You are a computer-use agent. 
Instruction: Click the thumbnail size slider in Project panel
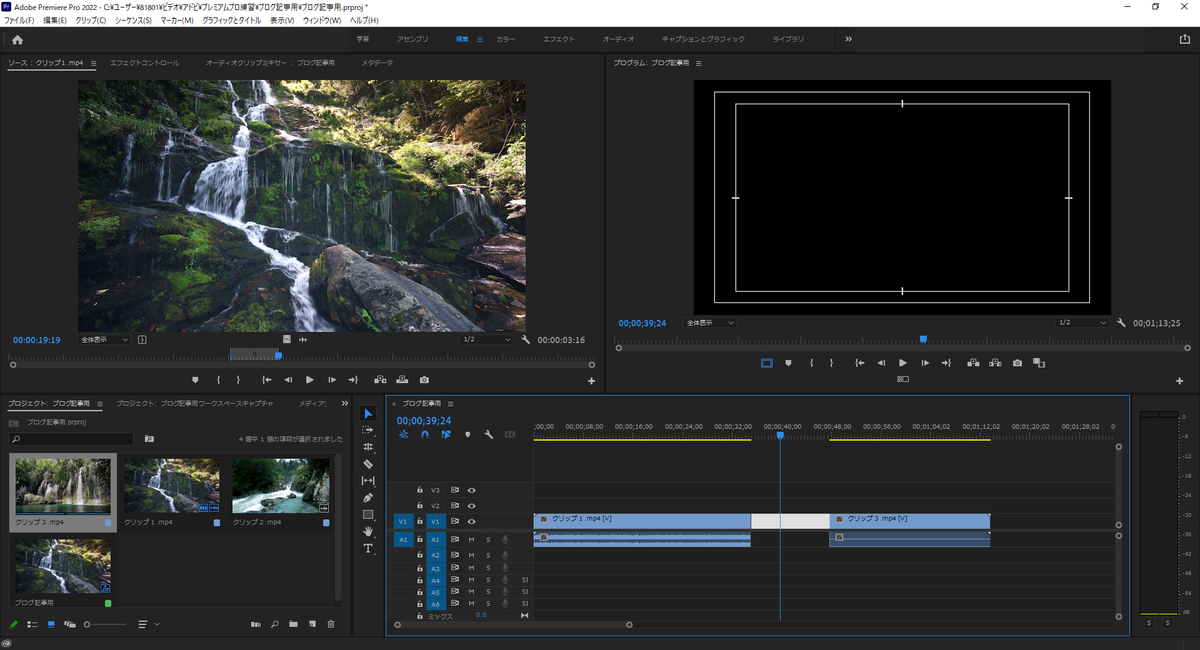[88, 624]
